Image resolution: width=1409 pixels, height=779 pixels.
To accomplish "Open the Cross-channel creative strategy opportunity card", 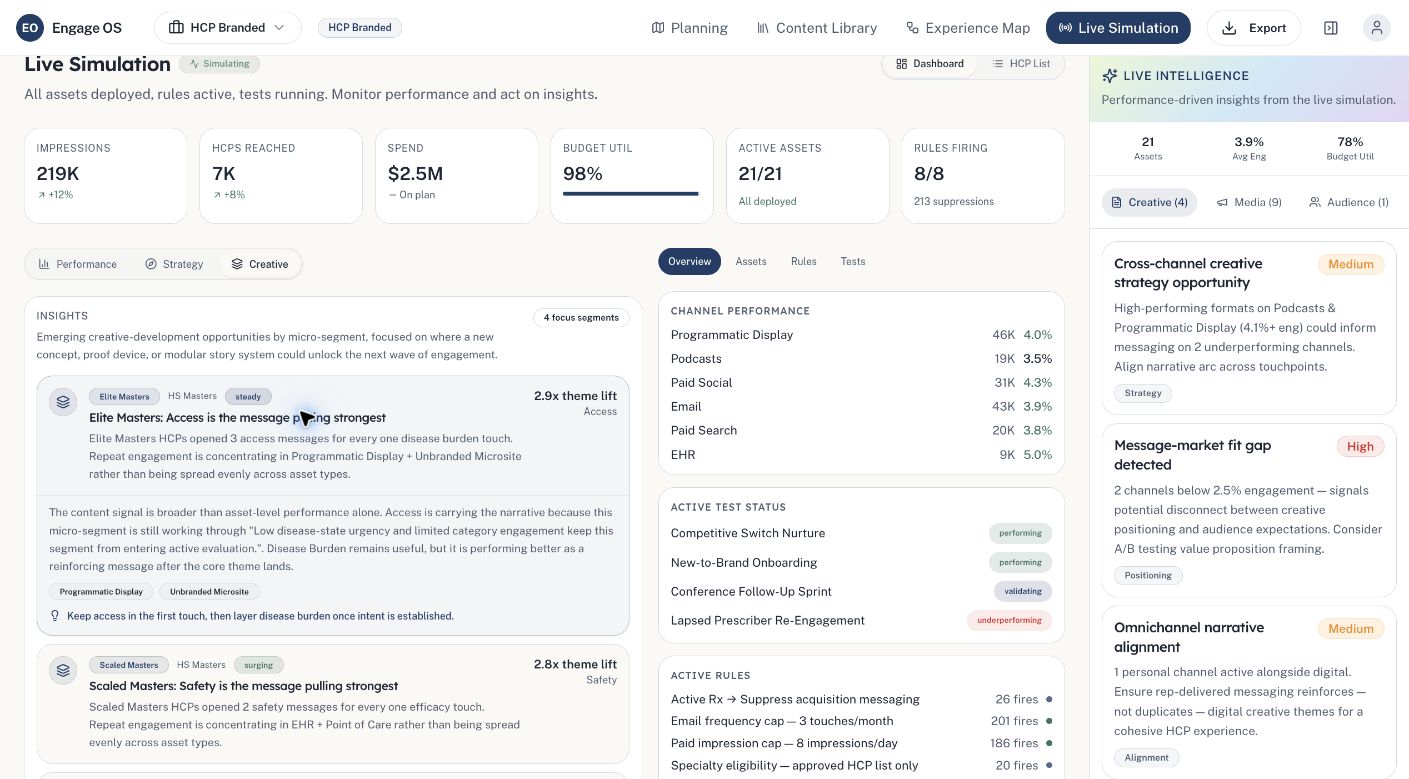I will click(x=1249, y=328).
